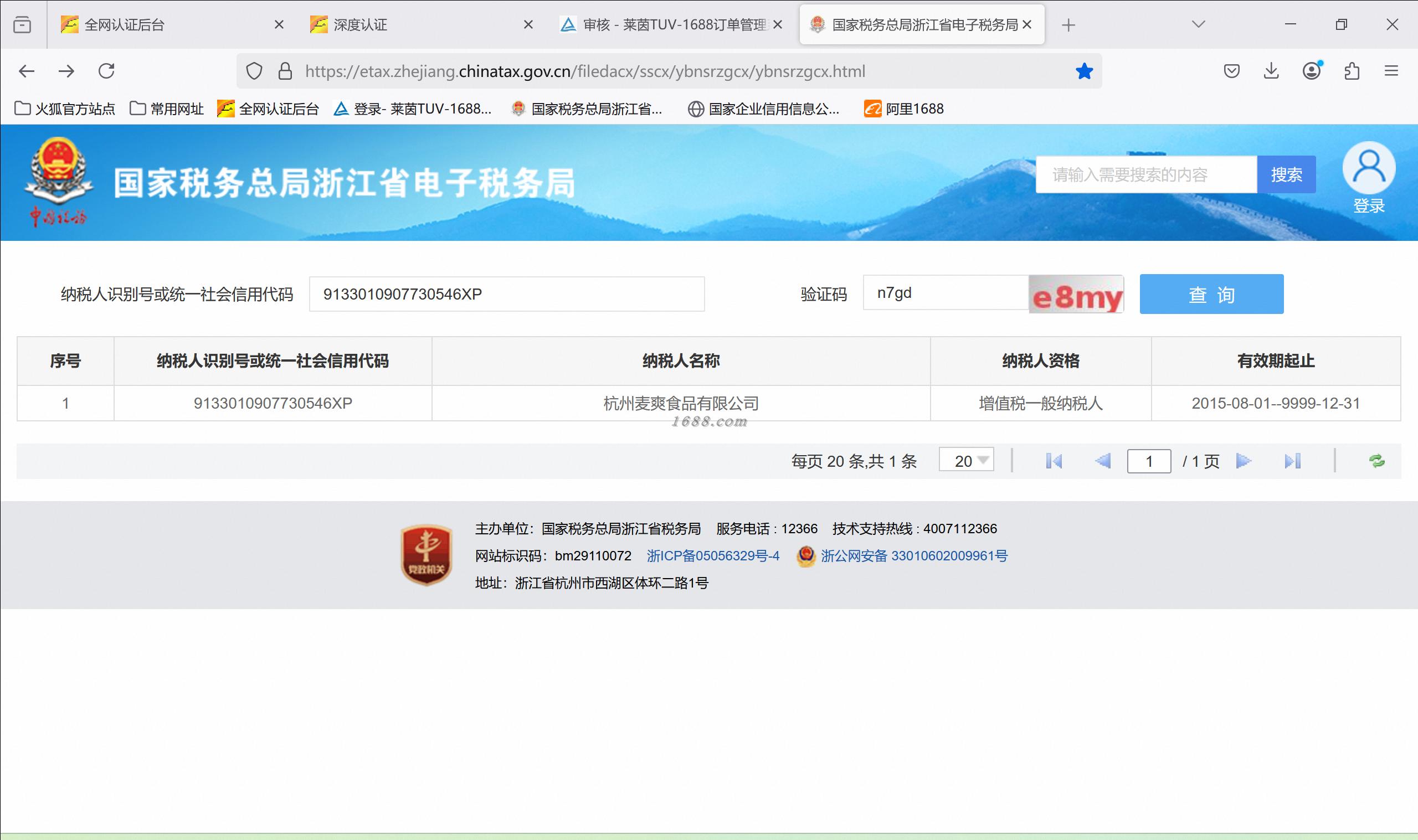This screenshot has height=840, width=1418.
Task: Jump to last results page
Action: 1292,461
